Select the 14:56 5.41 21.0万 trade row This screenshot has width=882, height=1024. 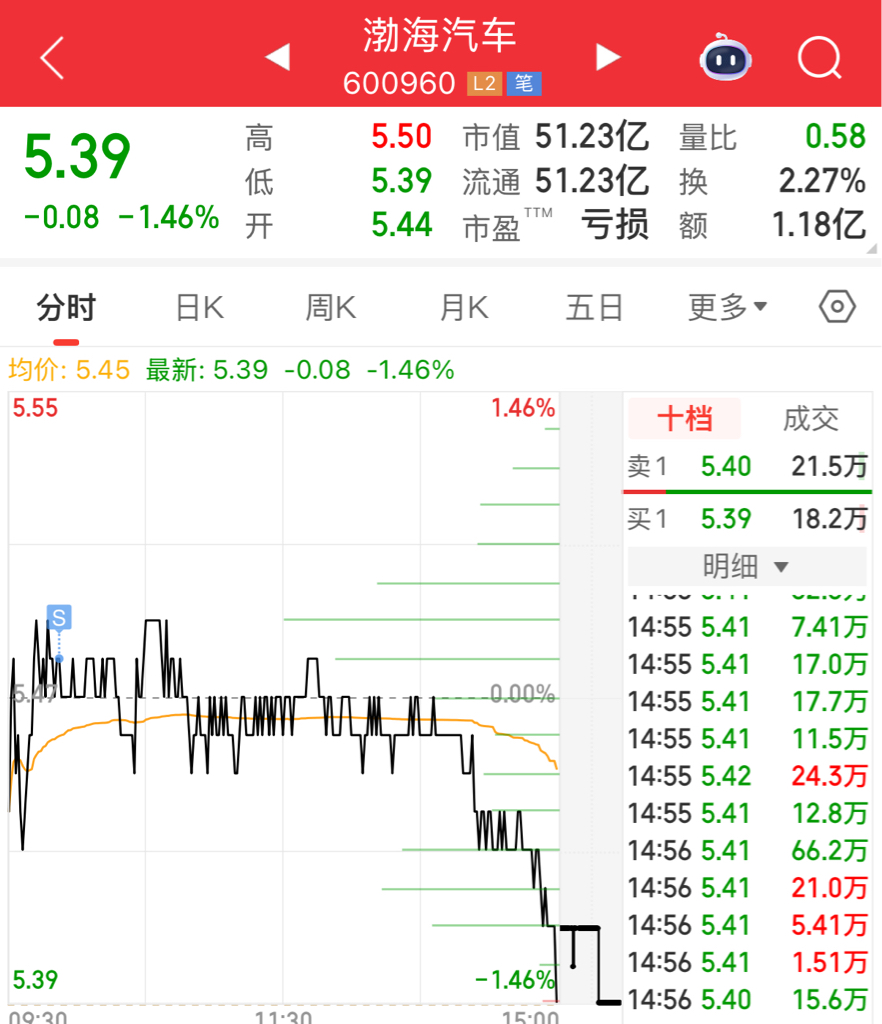tap(747, 888)
